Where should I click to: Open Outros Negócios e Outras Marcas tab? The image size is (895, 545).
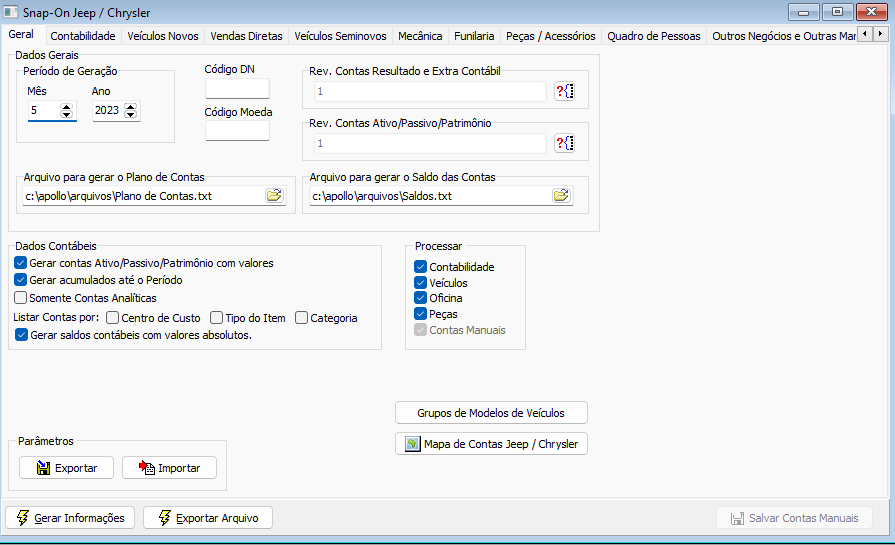[x=783, y=36]
